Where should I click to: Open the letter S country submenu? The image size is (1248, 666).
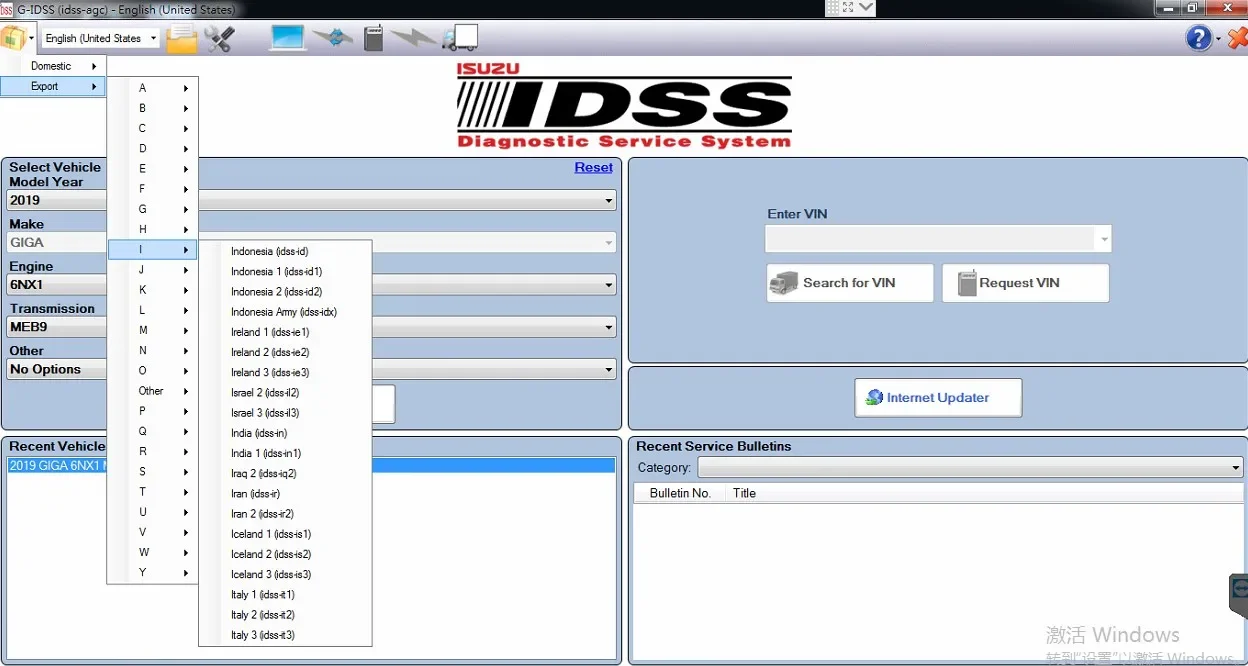[153, 472]
